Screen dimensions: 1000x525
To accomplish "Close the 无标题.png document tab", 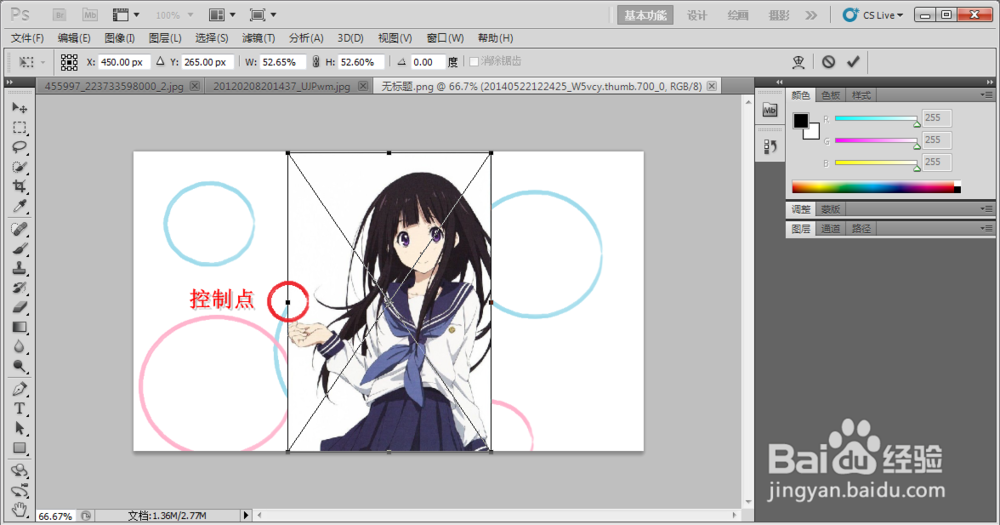I will tap(712, 85).
